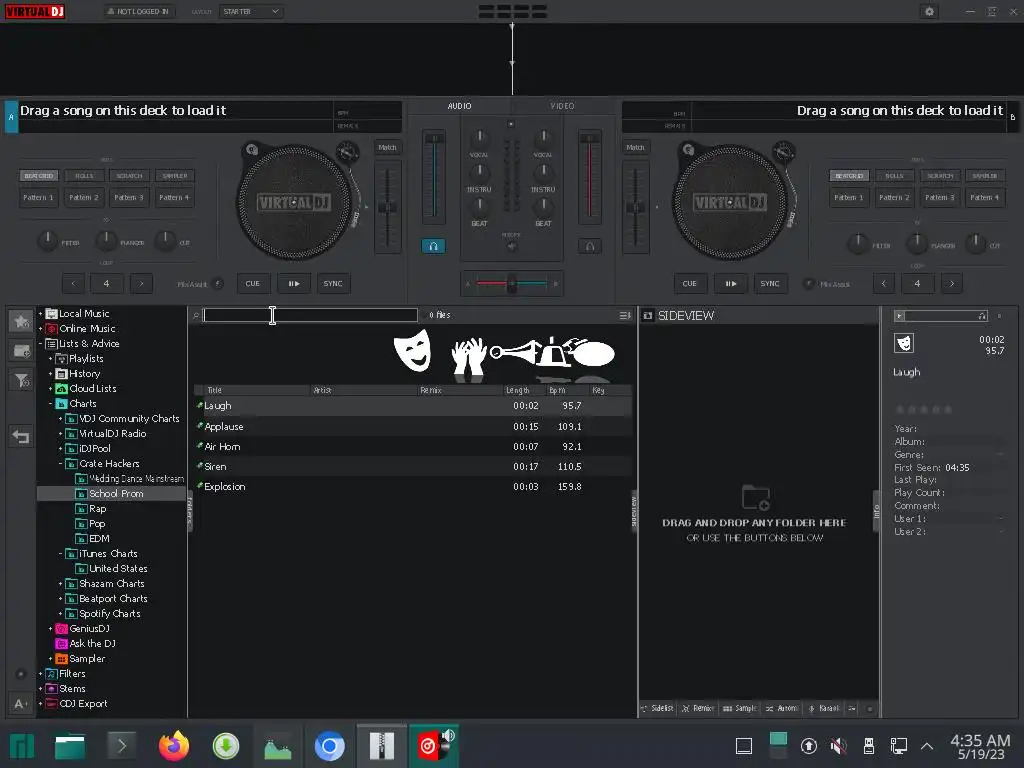Click the Local Music folder icon
The height and width of the screenshot is (768, 1024).
click(x=51, y=314)
